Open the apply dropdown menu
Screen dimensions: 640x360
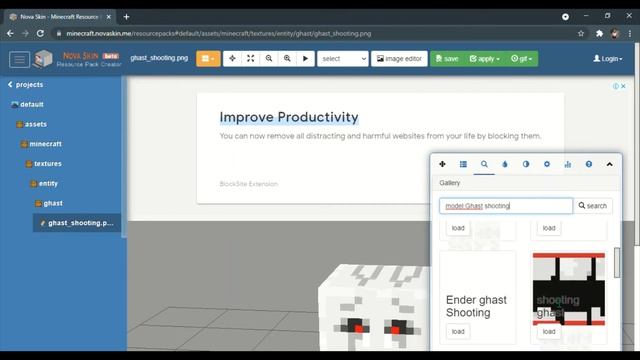click(x=484, y=59)
